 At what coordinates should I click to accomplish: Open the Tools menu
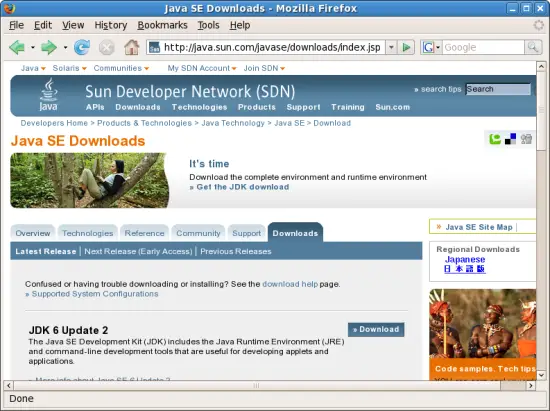208,25
